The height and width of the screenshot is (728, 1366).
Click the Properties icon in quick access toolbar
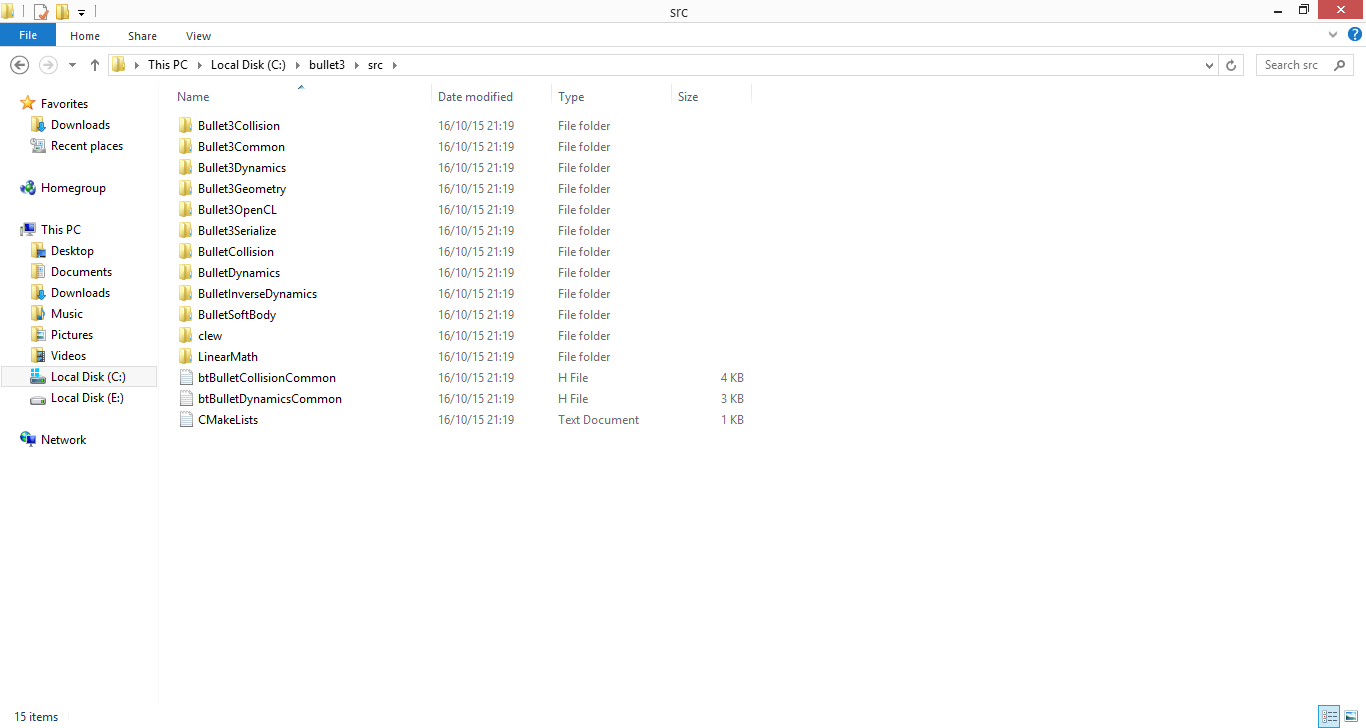point(41,12)
